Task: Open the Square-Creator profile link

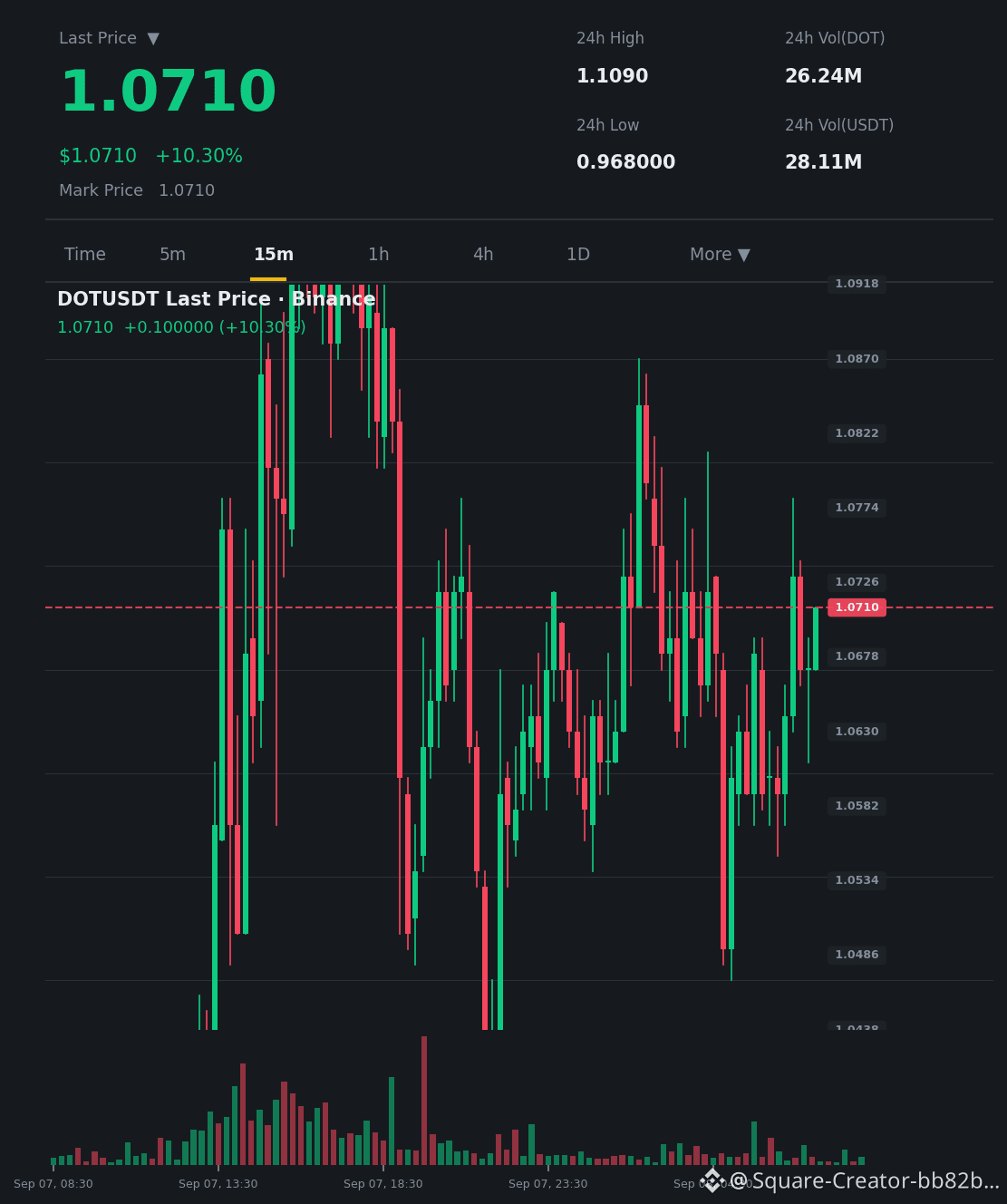Action: pyautogui.click(x=864, y=1181)
